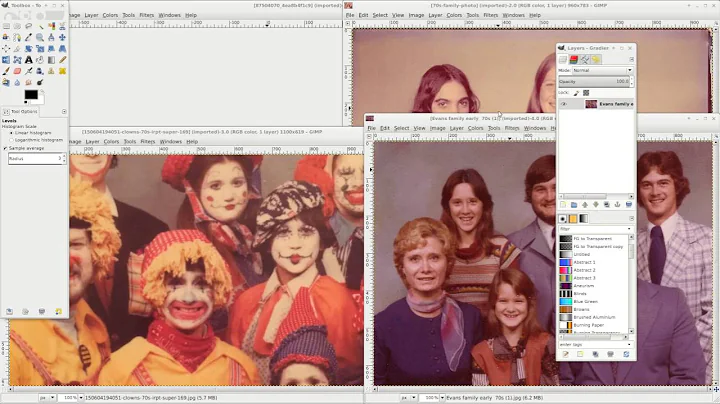Select the Scale tool
The image size is (720, 404).
tap(40, 49)
